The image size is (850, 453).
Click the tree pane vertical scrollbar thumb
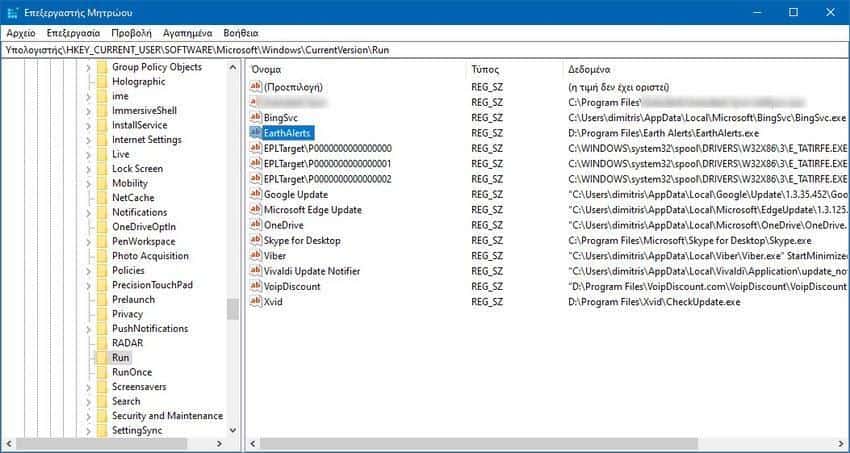(233, 309)
